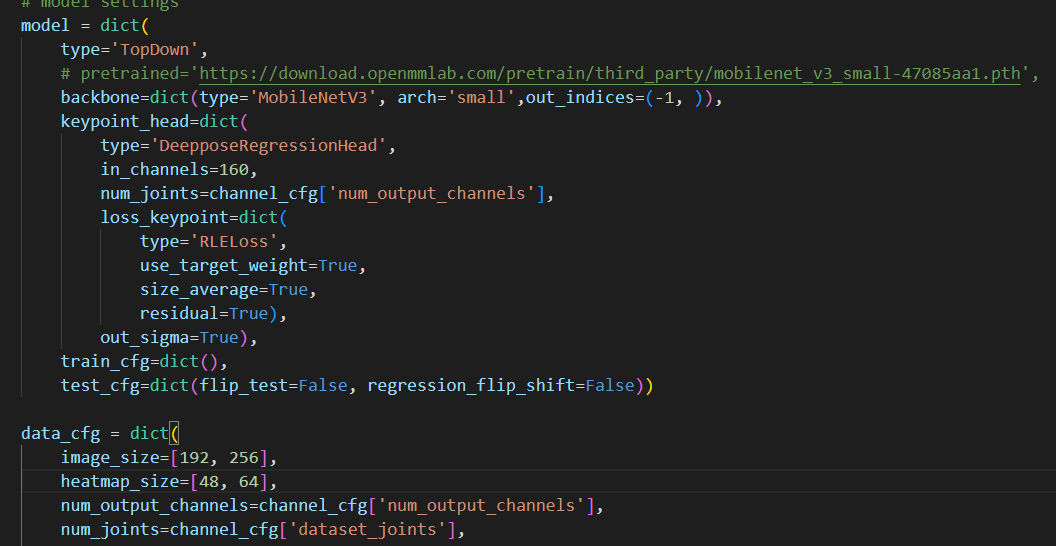Click the out_sigma parameter
This screenshot has width=1056, height=546.
pyautogui.click(x=145, y=337)
